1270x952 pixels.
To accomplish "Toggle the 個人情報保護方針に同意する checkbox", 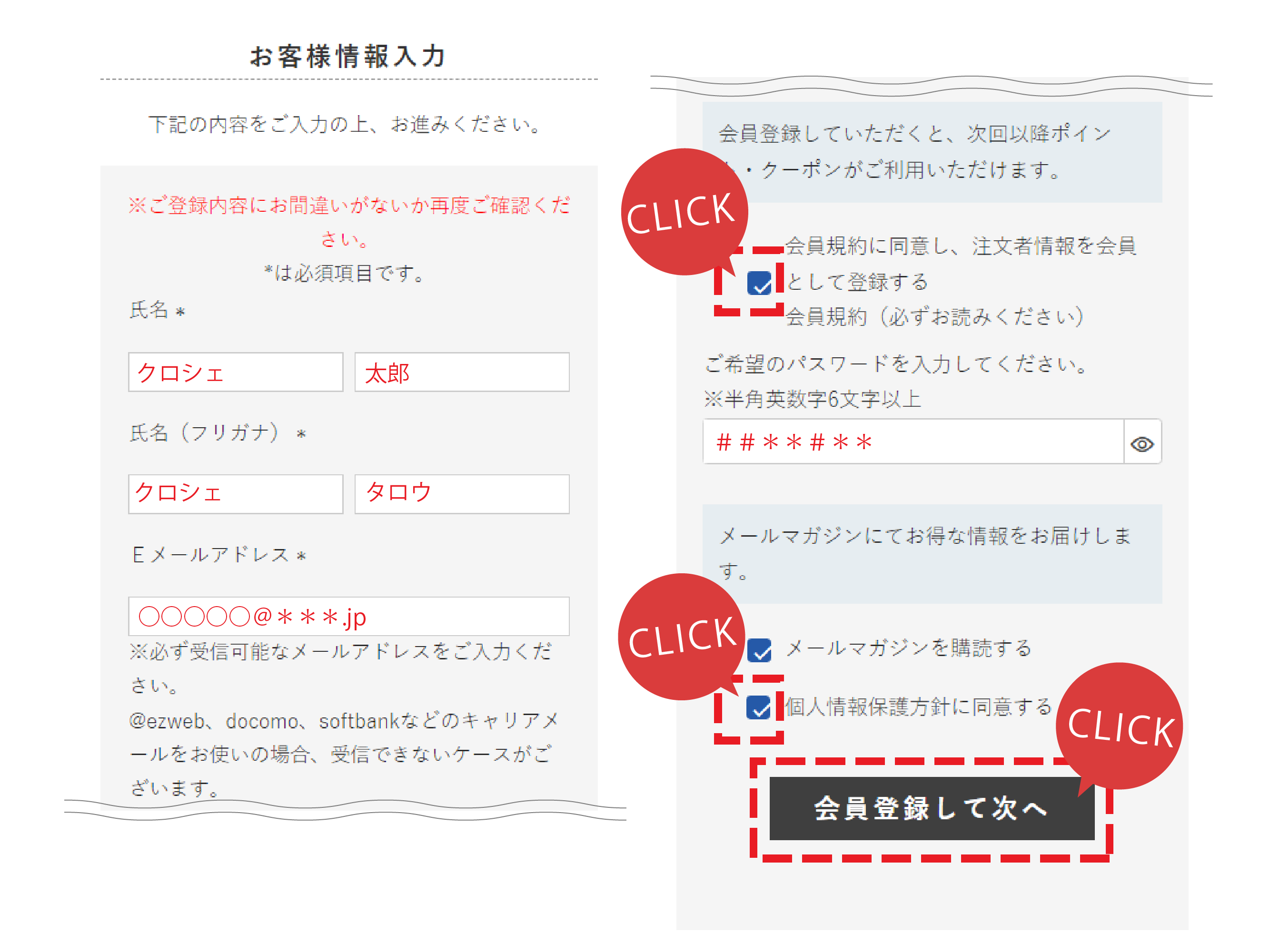I will 759,707.
